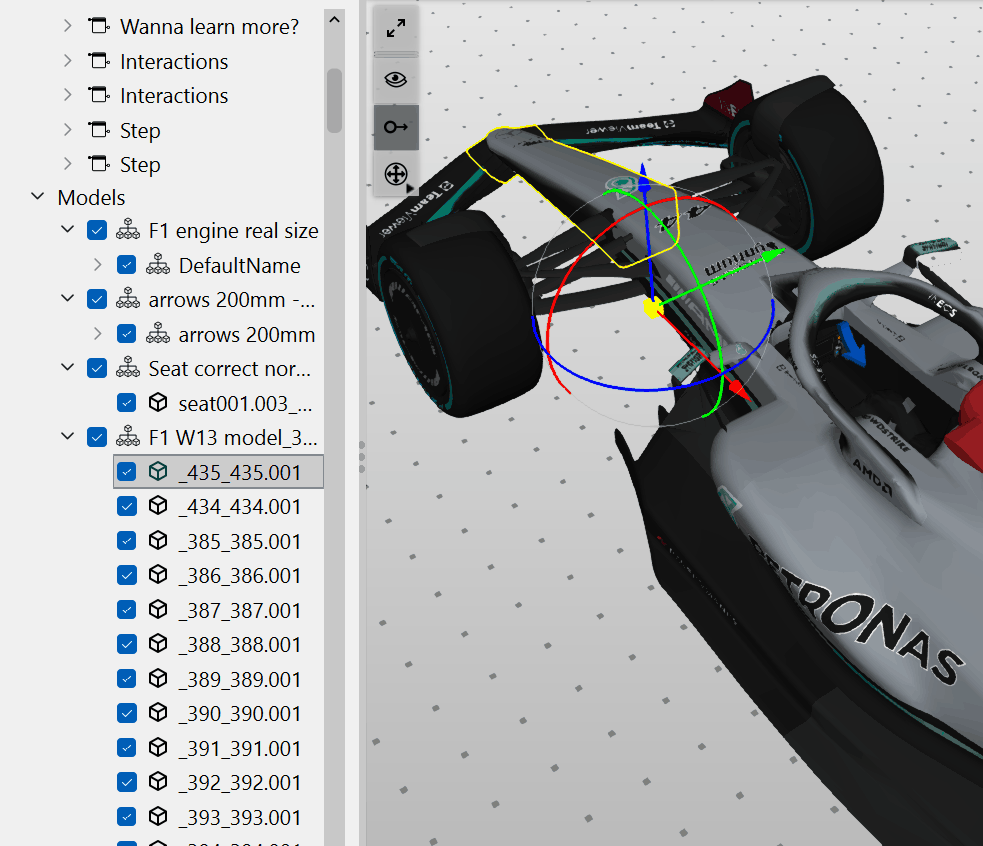
Task: Click the panel splitter dots handle
Action: (362, 457)
